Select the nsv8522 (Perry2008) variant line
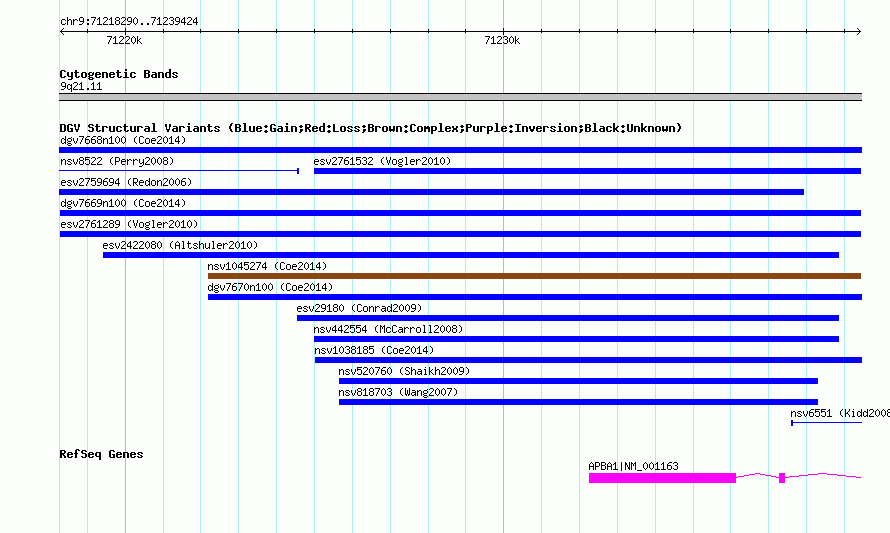Screen dimensions: 890x533 coord(179,170)
